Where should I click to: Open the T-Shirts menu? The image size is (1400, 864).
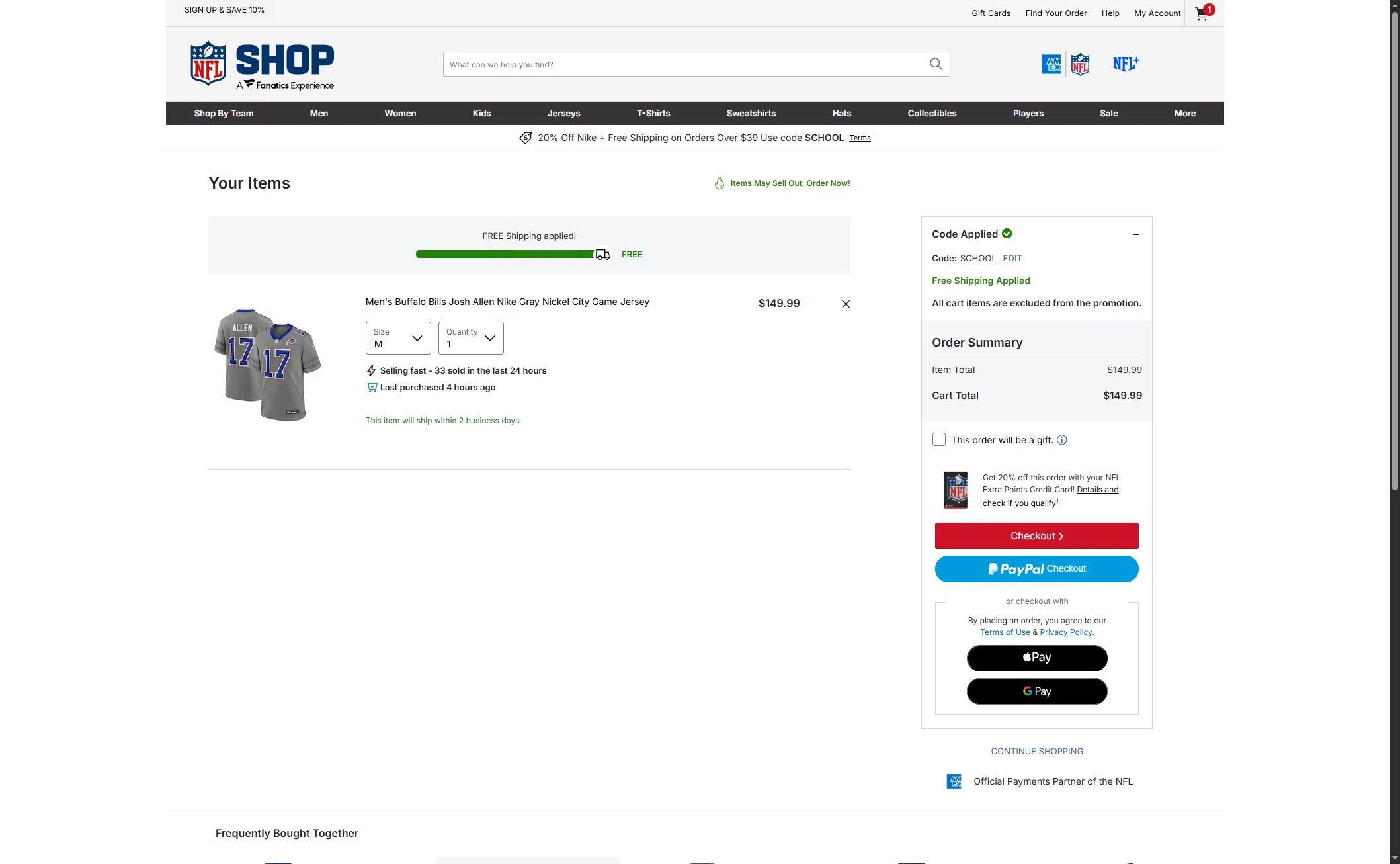(653, 113)
